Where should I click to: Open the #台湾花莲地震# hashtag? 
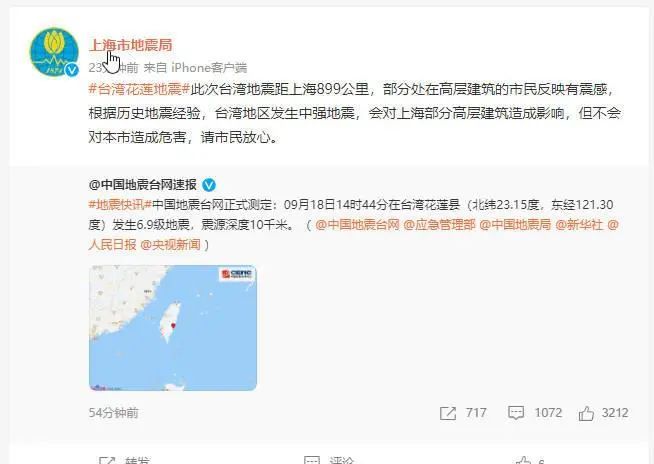click(139, 89)
